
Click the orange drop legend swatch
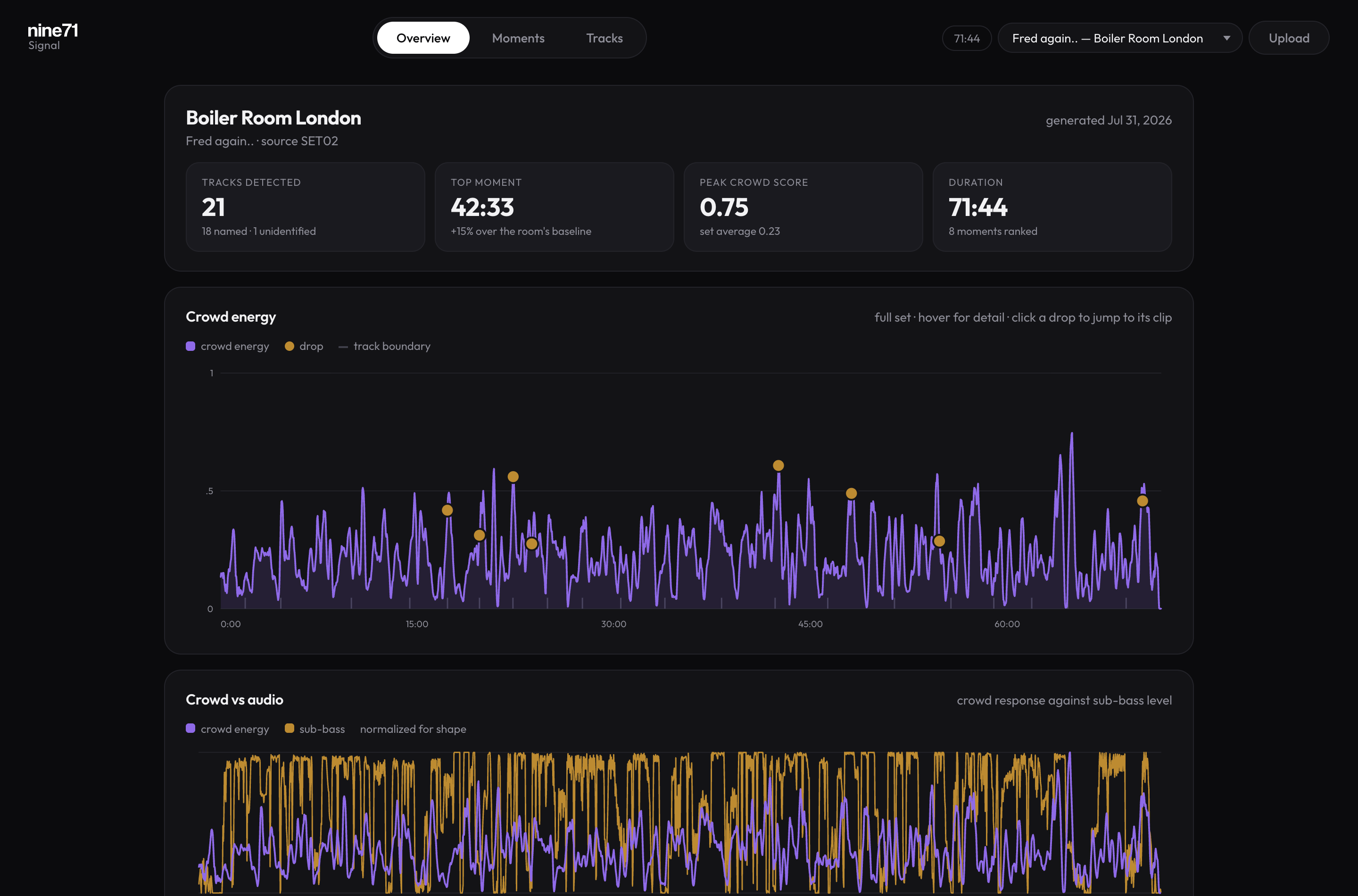(x=289, y=346)
